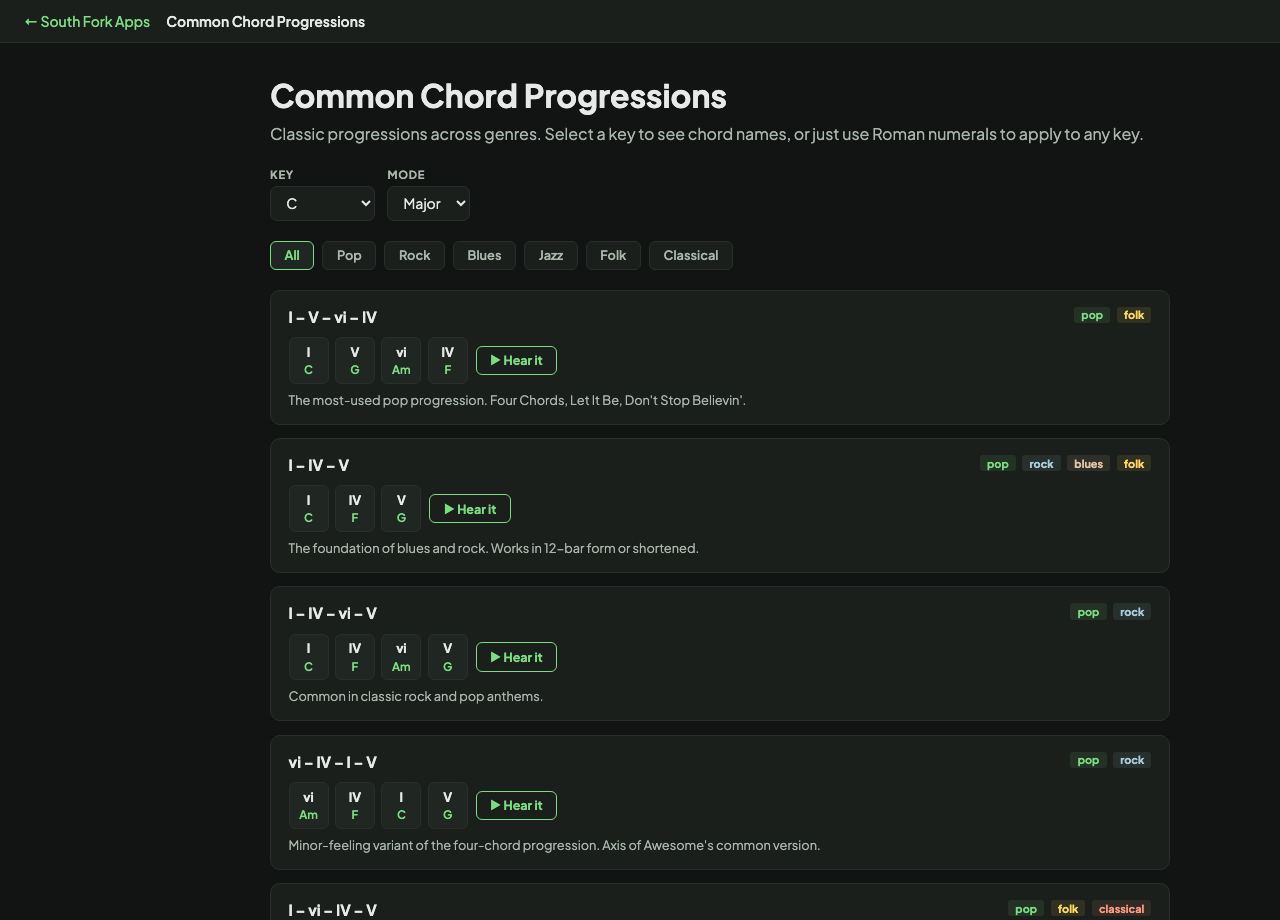Click the rock tag on I – IV – vi – V card
Screen dimensions: 1280x920
coord(1132,612)
